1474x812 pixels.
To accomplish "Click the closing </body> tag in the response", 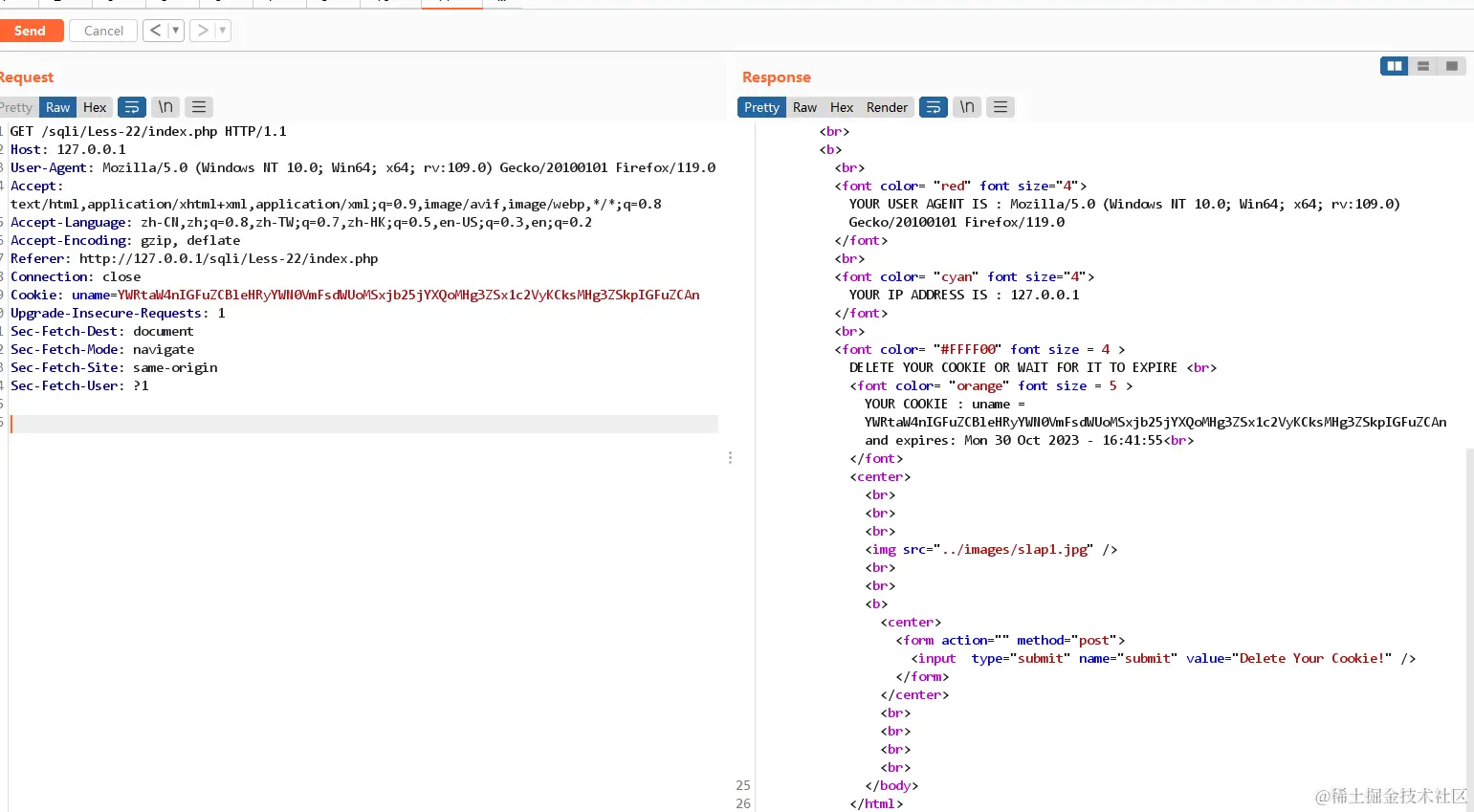I will coord(891,785).
